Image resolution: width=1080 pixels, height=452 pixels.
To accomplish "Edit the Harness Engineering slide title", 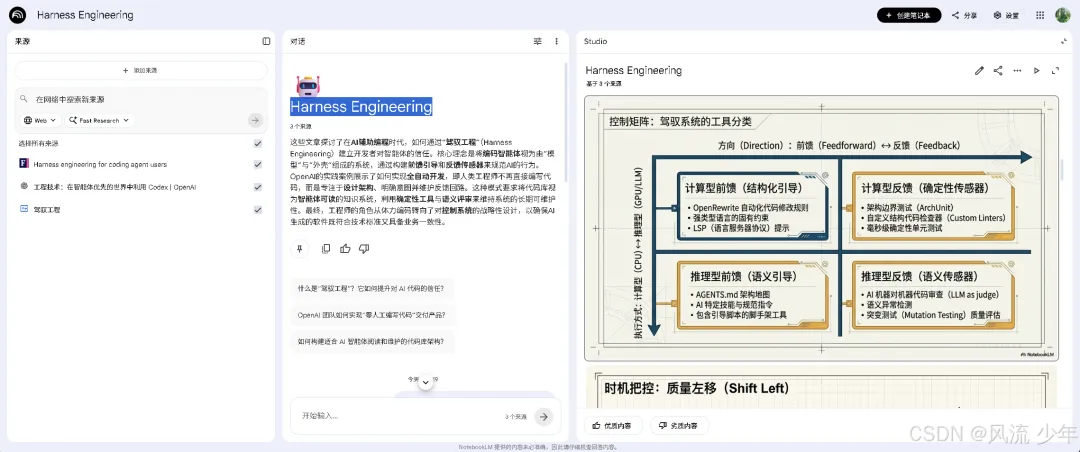I will click(x=979, y=70).
